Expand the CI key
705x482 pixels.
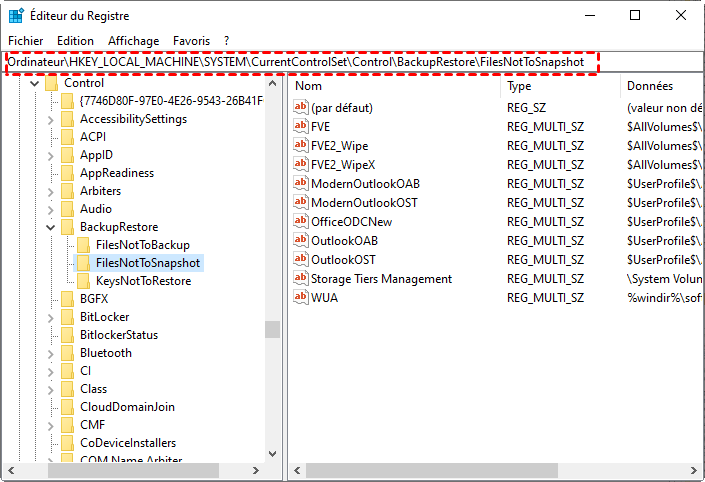50,371
